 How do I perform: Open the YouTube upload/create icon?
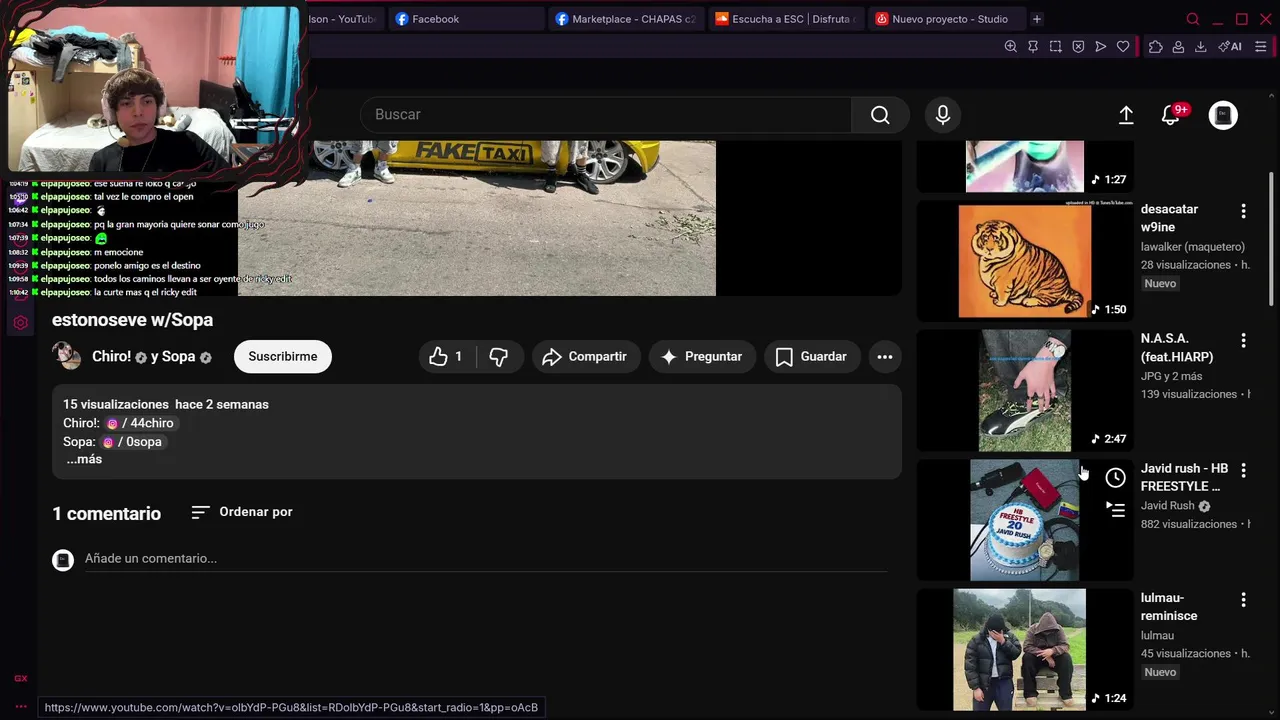1126,115
